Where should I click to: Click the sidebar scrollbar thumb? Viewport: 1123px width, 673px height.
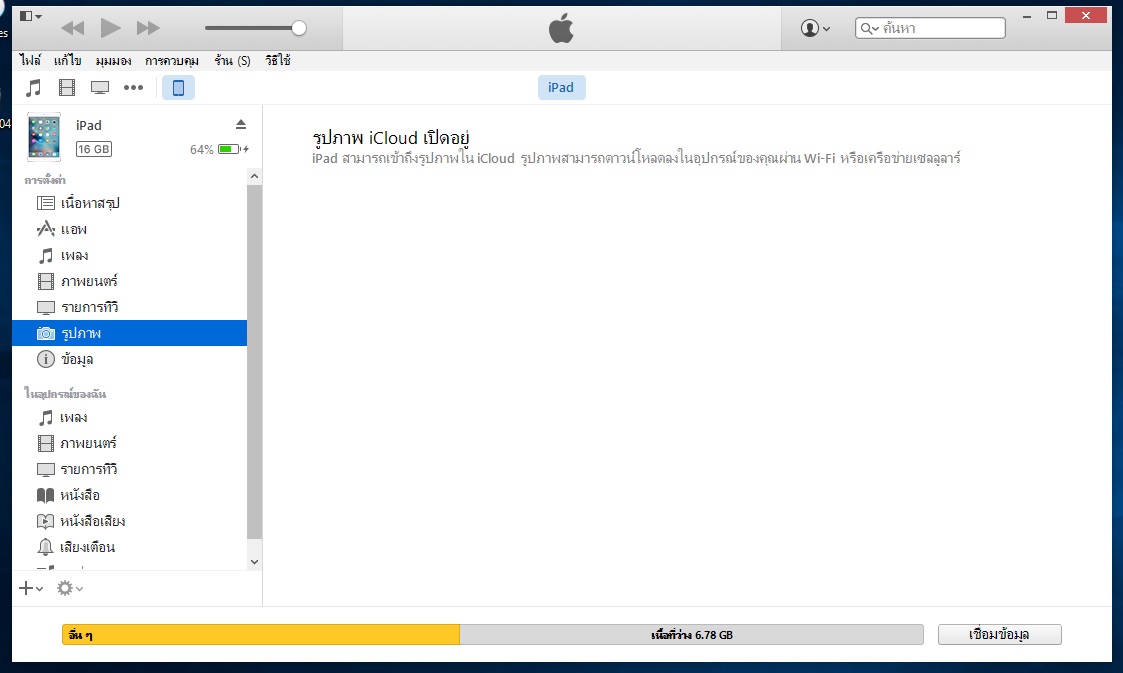(x=254, y=362)
